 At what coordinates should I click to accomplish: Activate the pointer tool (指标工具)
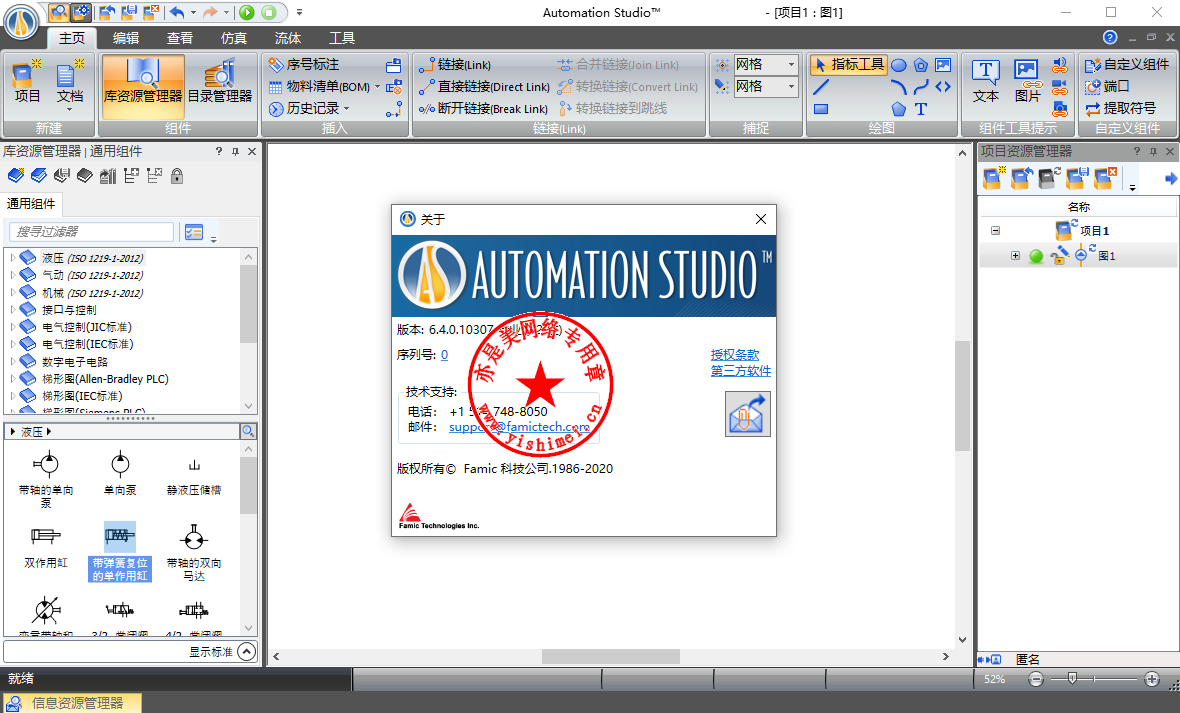pyautogui.click(x=849, y=65)
